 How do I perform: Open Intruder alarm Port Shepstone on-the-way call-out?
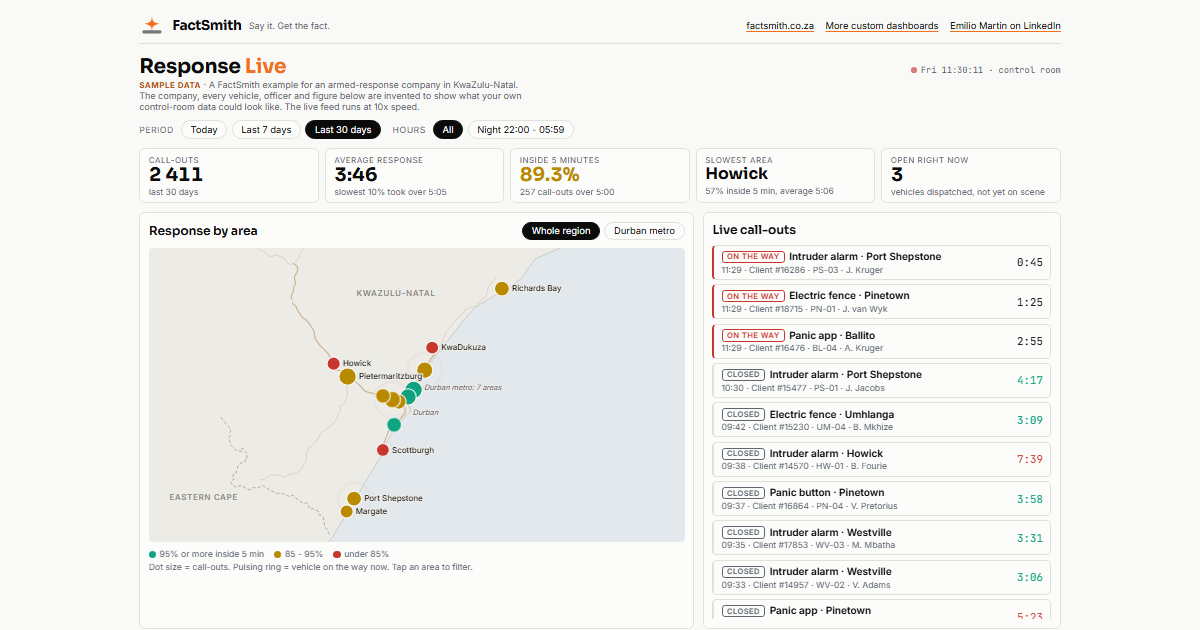(881, 262)
